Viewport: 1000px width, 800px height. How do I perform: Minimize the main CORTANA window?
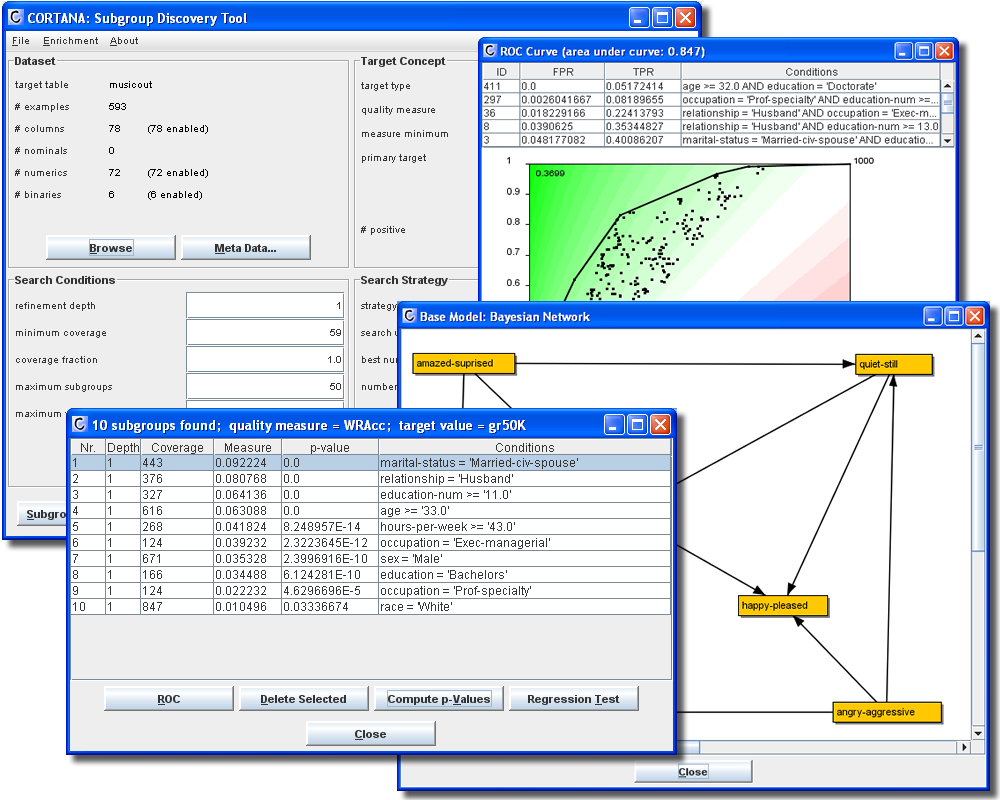coord(640,18)
